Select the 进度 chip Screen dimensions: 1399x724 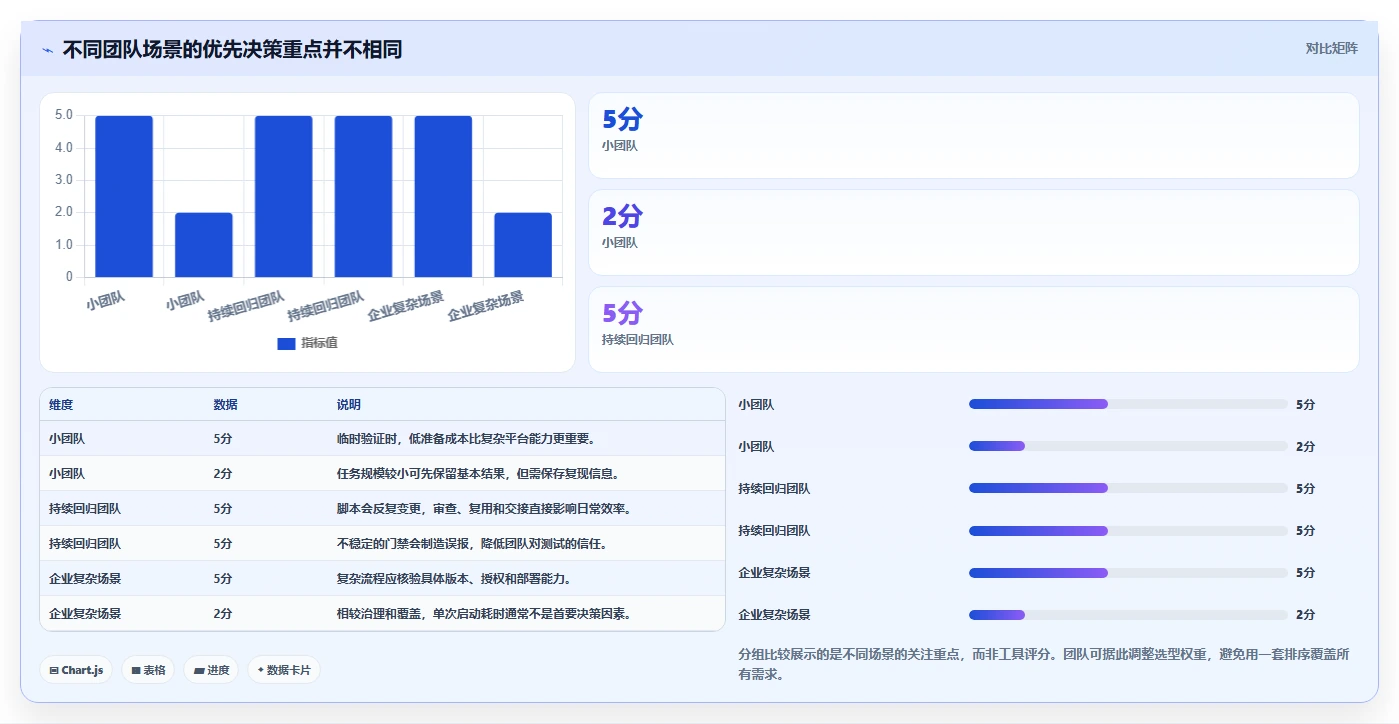211,670
